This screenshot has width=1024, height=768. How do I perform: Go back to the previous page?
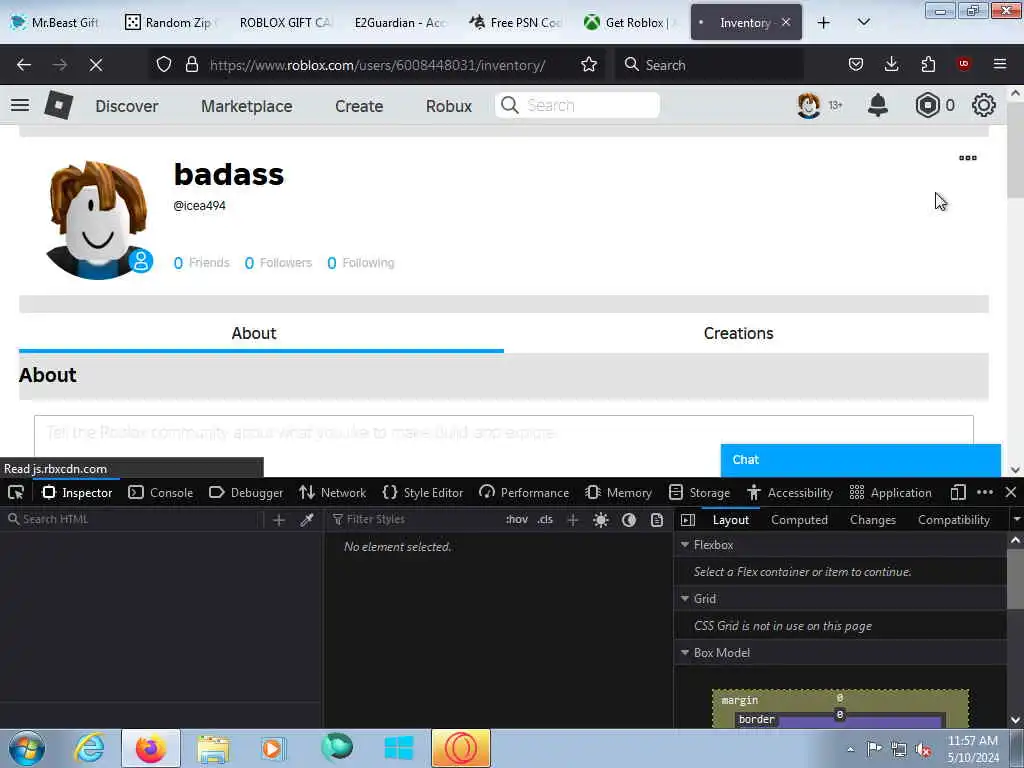click(x=24, y=65)
